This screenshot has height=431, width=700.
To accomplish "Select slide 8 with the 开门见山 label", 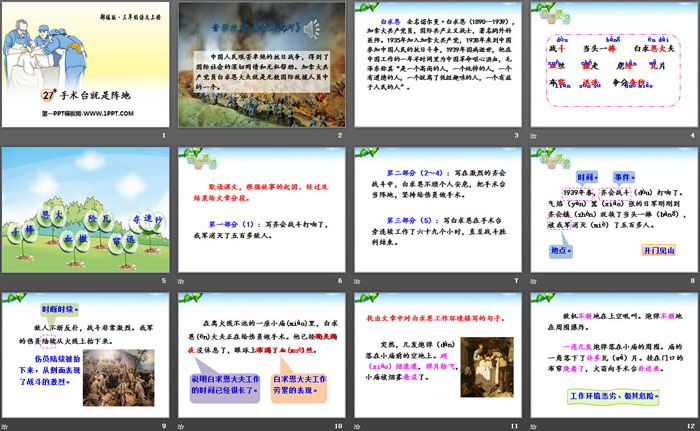I will tap(614, 210).
